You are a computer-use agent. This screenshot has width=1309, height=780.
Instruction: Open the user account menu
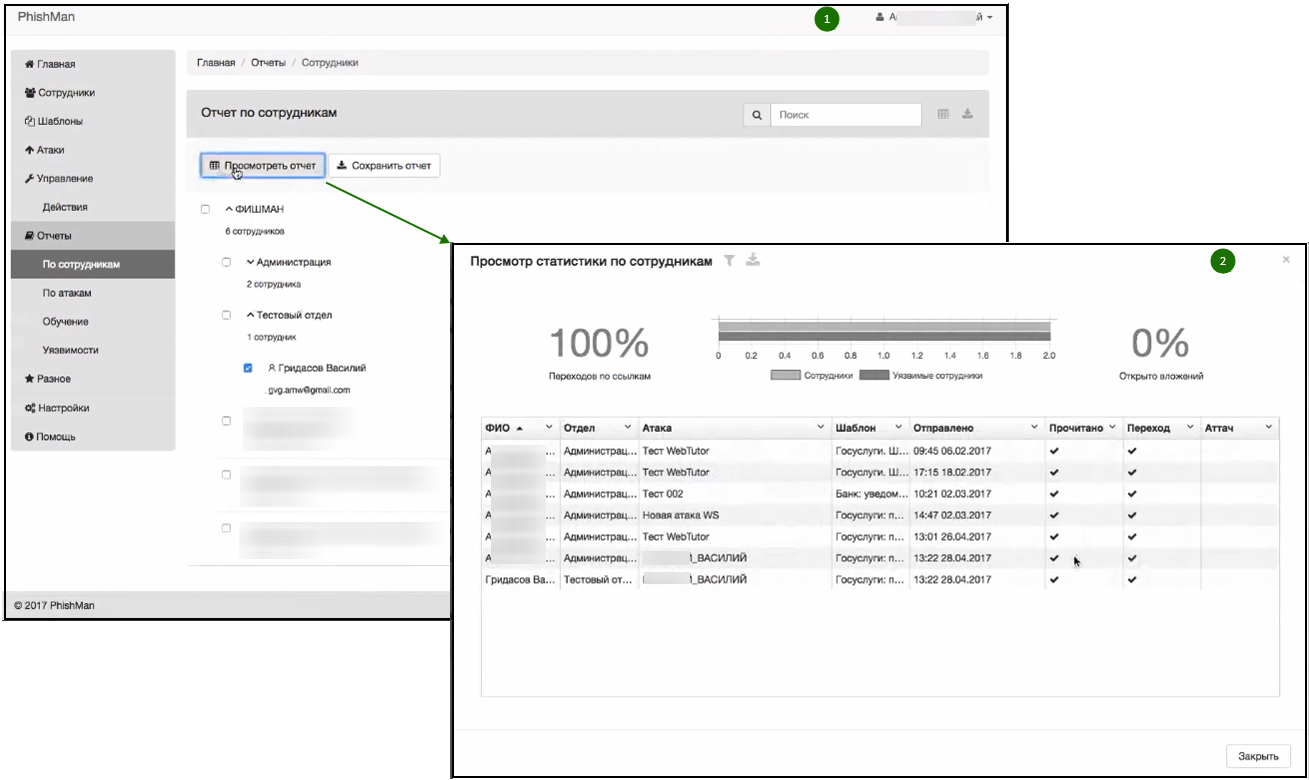coord(934,18)
